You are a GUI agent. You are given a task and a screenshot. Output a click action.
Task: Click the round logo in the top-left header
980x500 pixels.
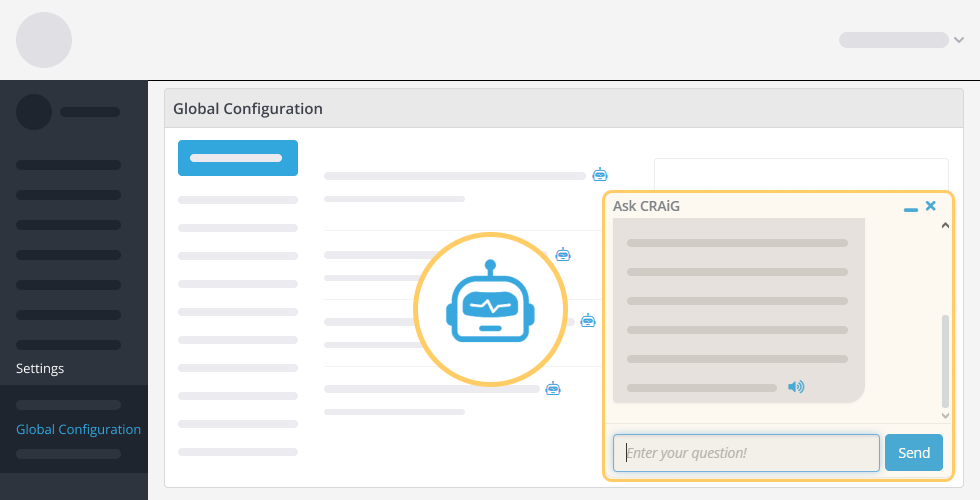[x=44, y=40]
